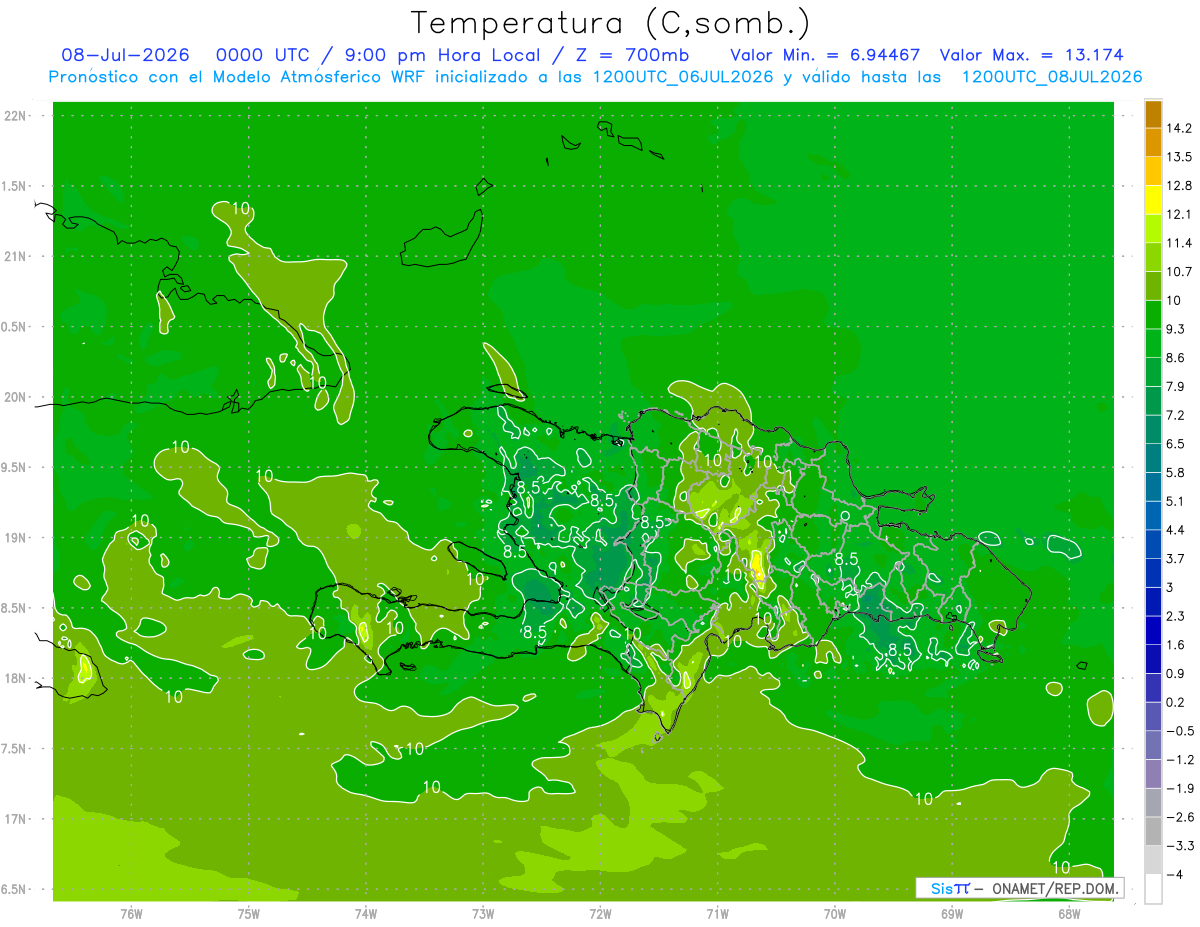This screenshot has width=1200, height=927.
Task: Select the date "08-Jul-2026" in header
Action: tap(126, 55)
